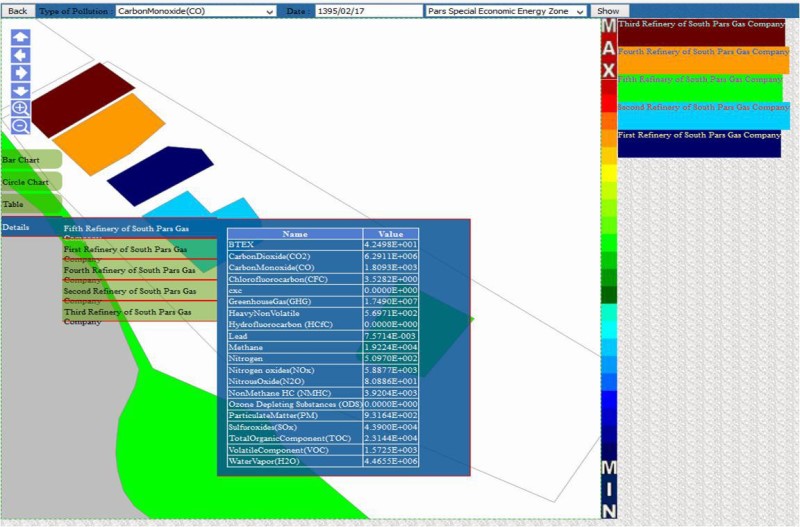Zoom out of the map
This screenshot has width=800, height=527.
[20, 126]
